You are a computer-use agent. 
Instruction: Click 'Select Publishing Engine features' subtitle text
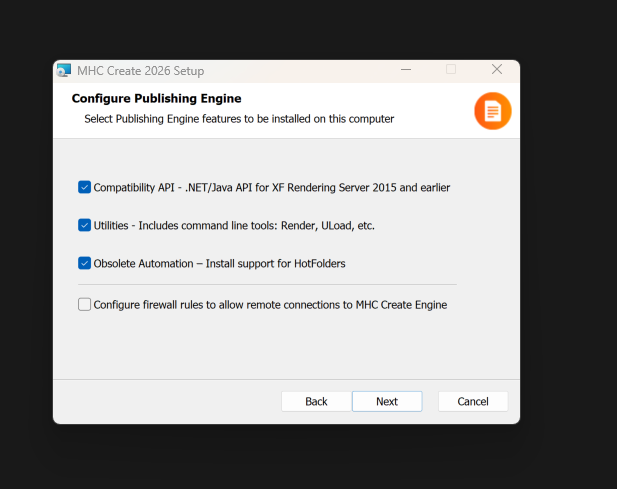239,119
